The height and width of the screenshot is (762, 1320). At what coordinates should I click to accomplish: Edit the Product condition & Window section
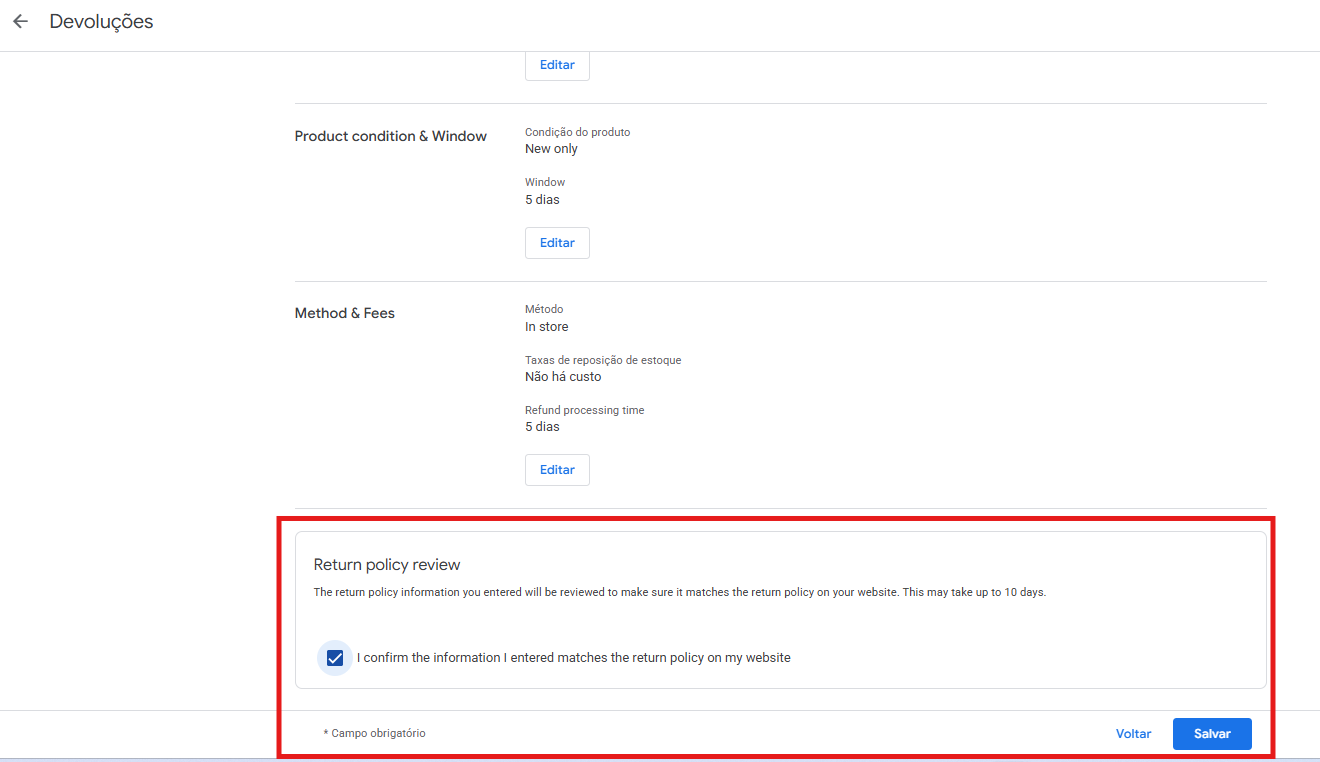pyautogui.click(x=557, y=243)
